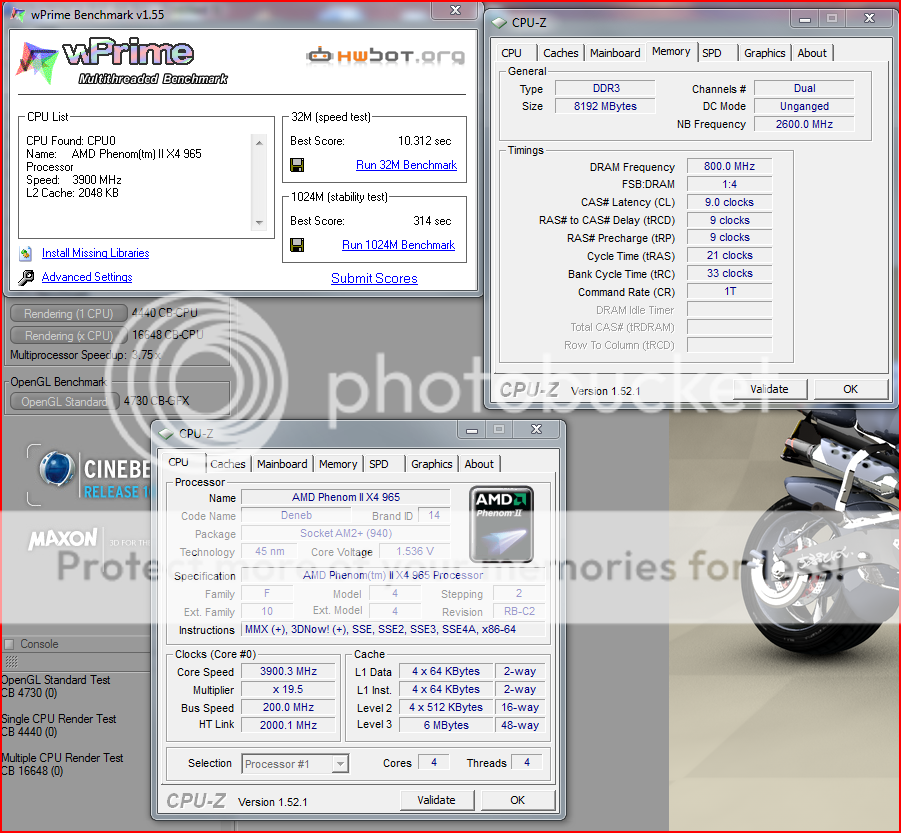Open Graphics tab in lower CPU-Z window
This screenshot has width=901, height=833.
pos(432,464)
